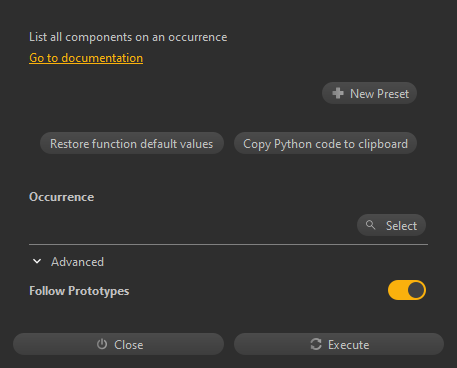This screenshot has width=457, height=368.
Task: Click the power icon on Close button
Action: pyautogui.click(x=102, y=344)
